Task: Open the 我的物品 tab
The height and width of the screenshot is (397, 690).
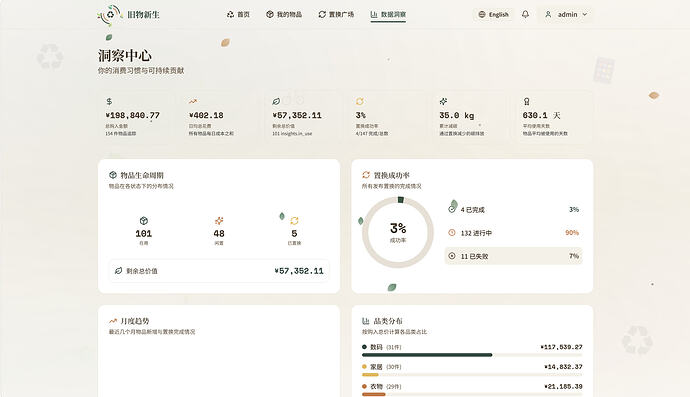Action: pyautogui.click(x=284, y=15)
